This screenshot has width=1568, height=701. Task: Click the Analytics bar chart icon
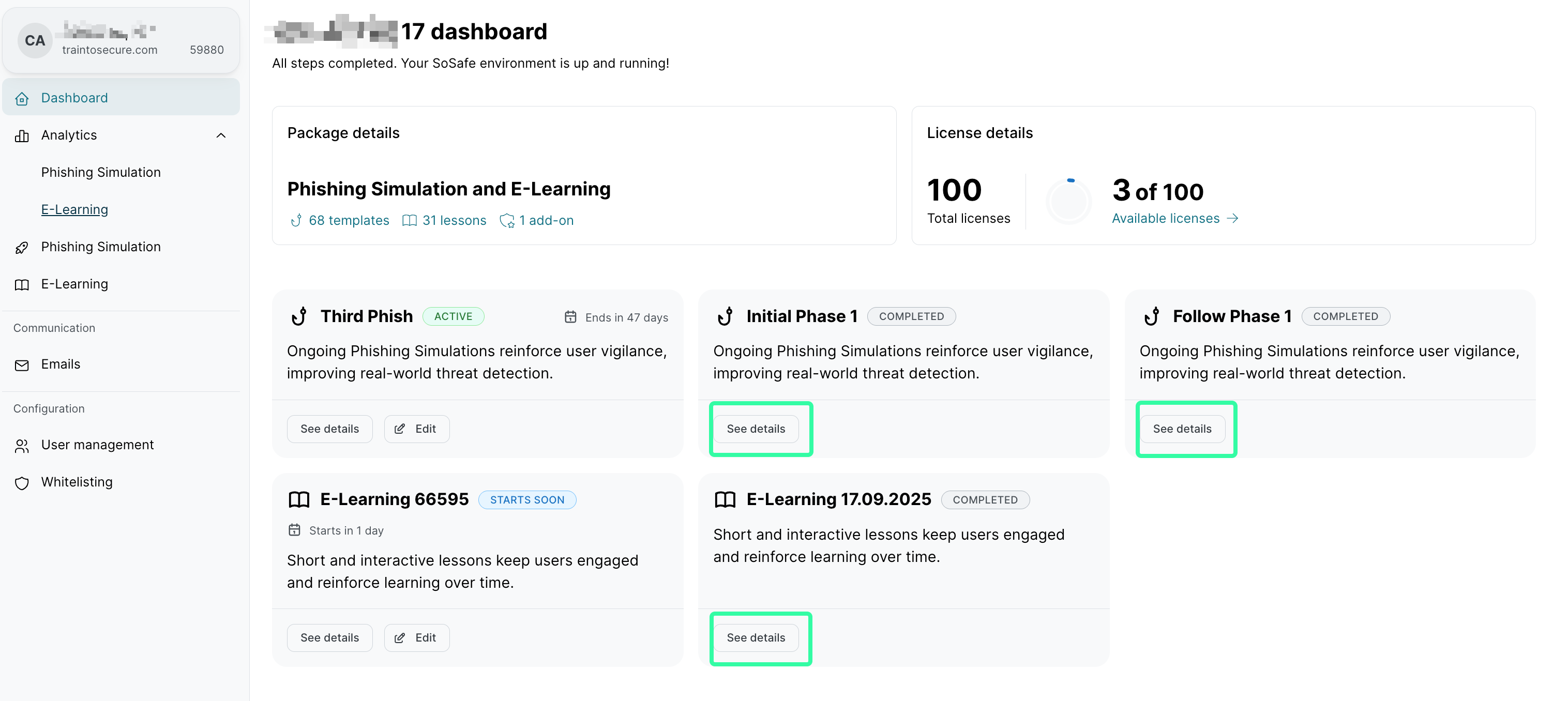pos(22,135)
